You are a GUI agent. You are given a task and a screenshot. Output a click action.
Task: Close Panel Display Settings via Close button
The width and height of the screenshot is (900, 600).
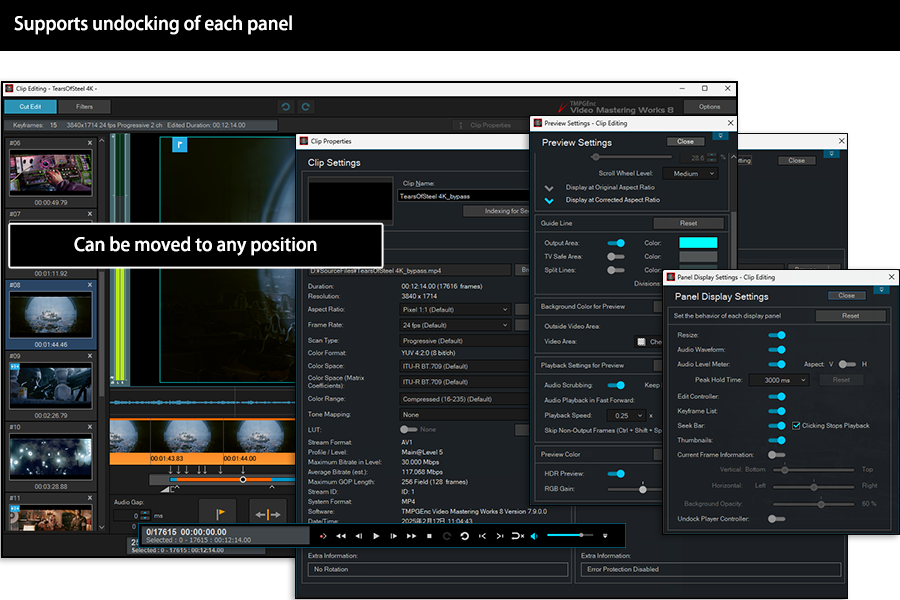coord(847,296)
